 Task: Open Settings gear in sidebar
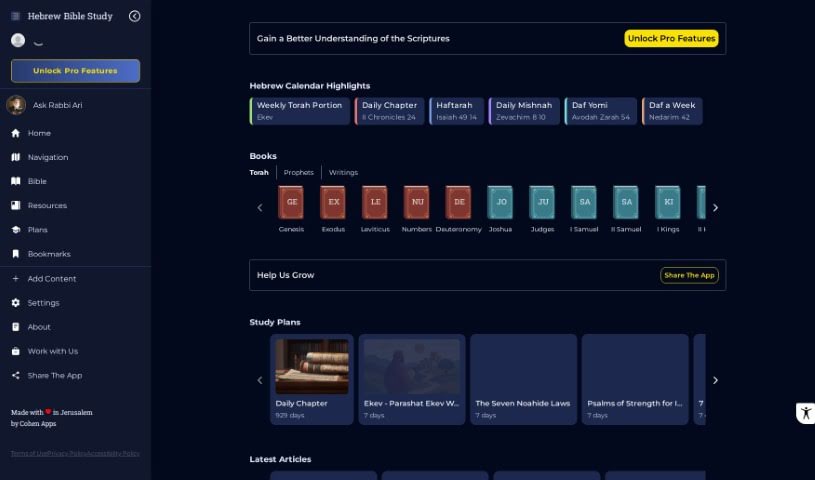pyautogui.click(x=16, y=303)
